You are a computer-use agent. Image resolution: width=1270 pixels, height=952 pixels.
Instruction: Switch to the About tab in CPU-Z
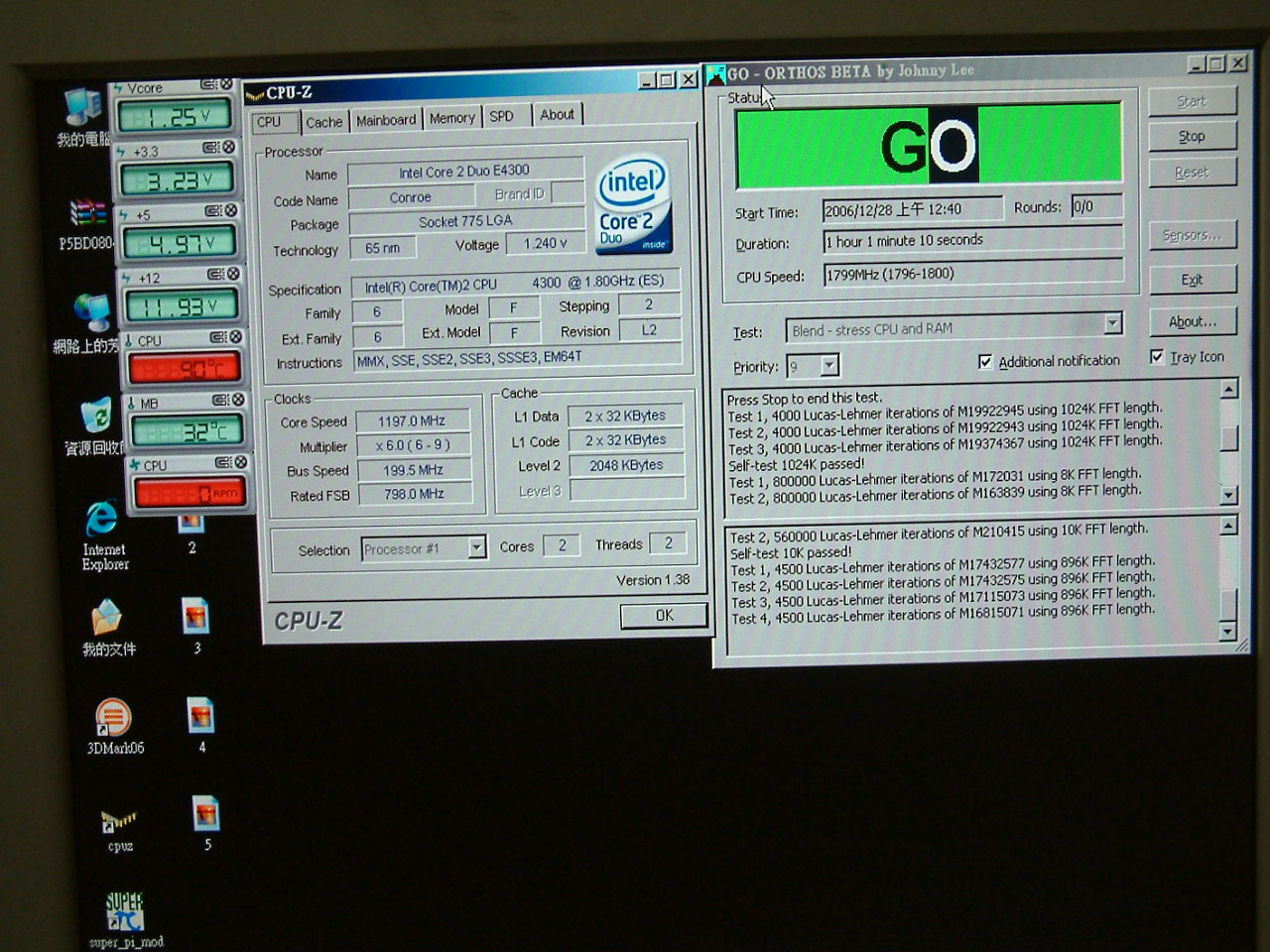tap(557, 114)
